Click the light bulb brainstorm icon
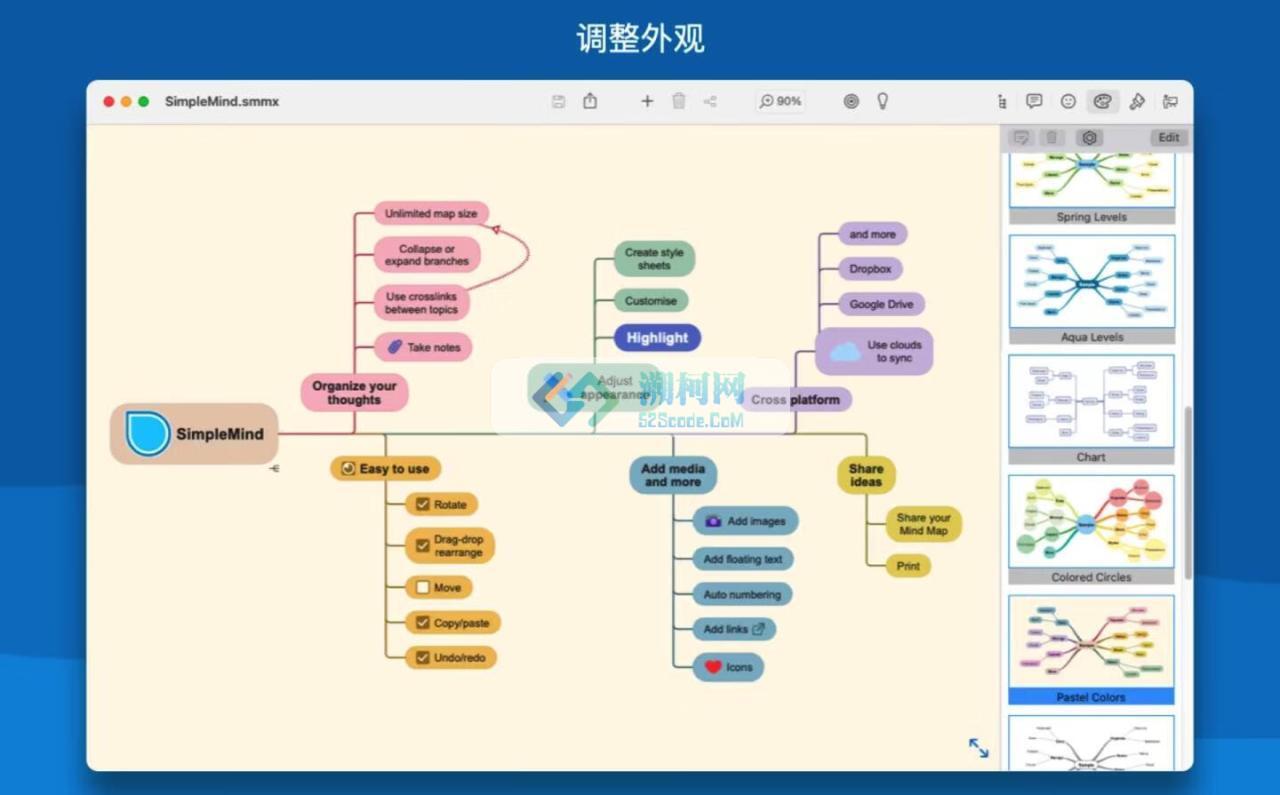This screenshot has height=795, width=1280. pyautogui.click(x=883, y=101)
